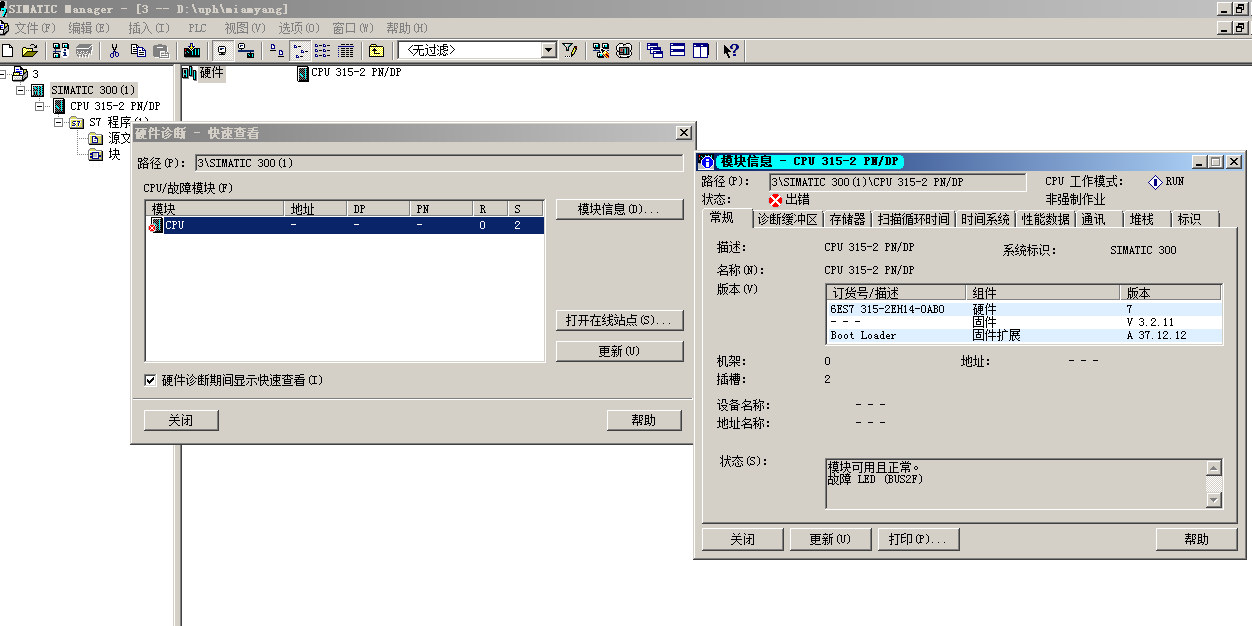Switch to Online view toolbar icon
The image size is (1252, 626).
tap(245, 50)
